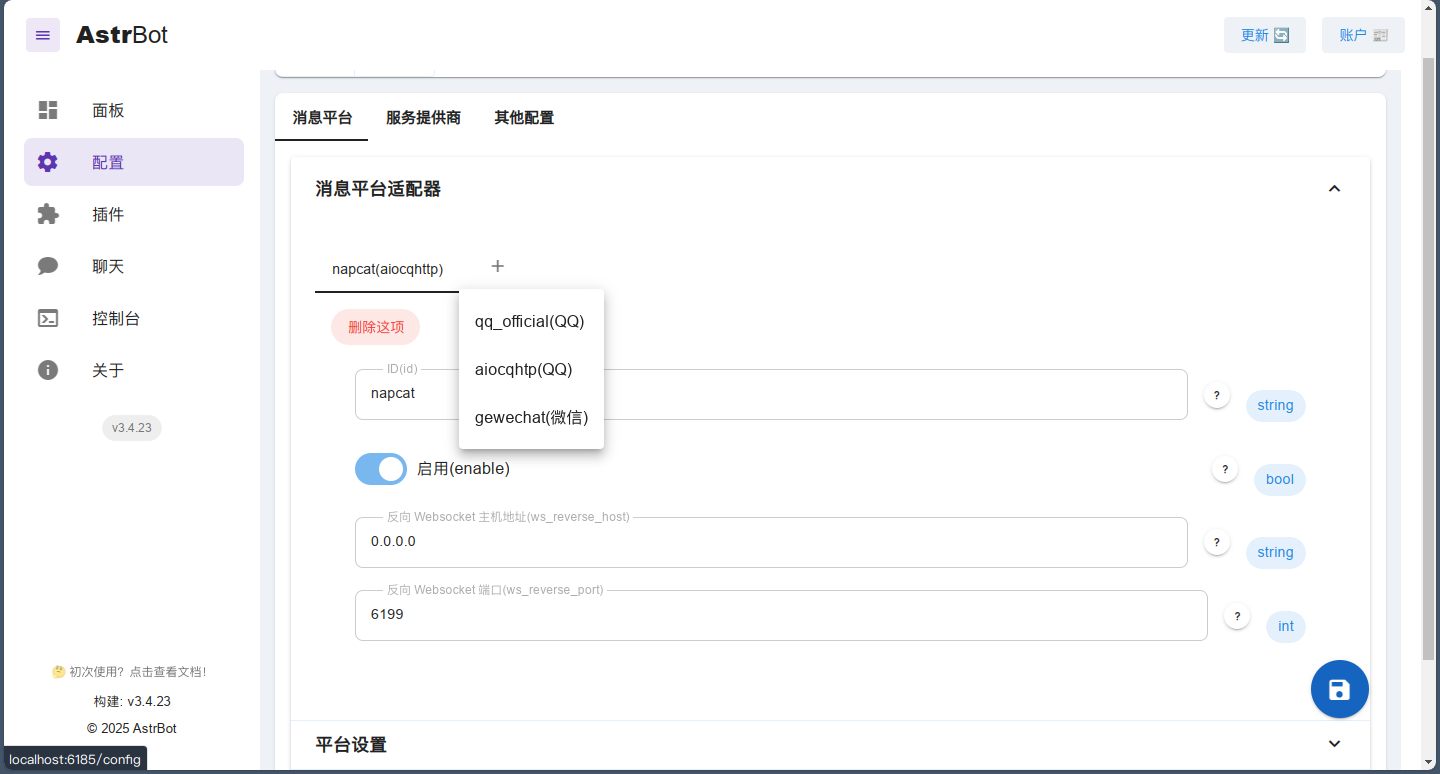Screen dimensions: 1440x774
Task: Click the 关于 info icon
Action: click(x=48, y=370)
